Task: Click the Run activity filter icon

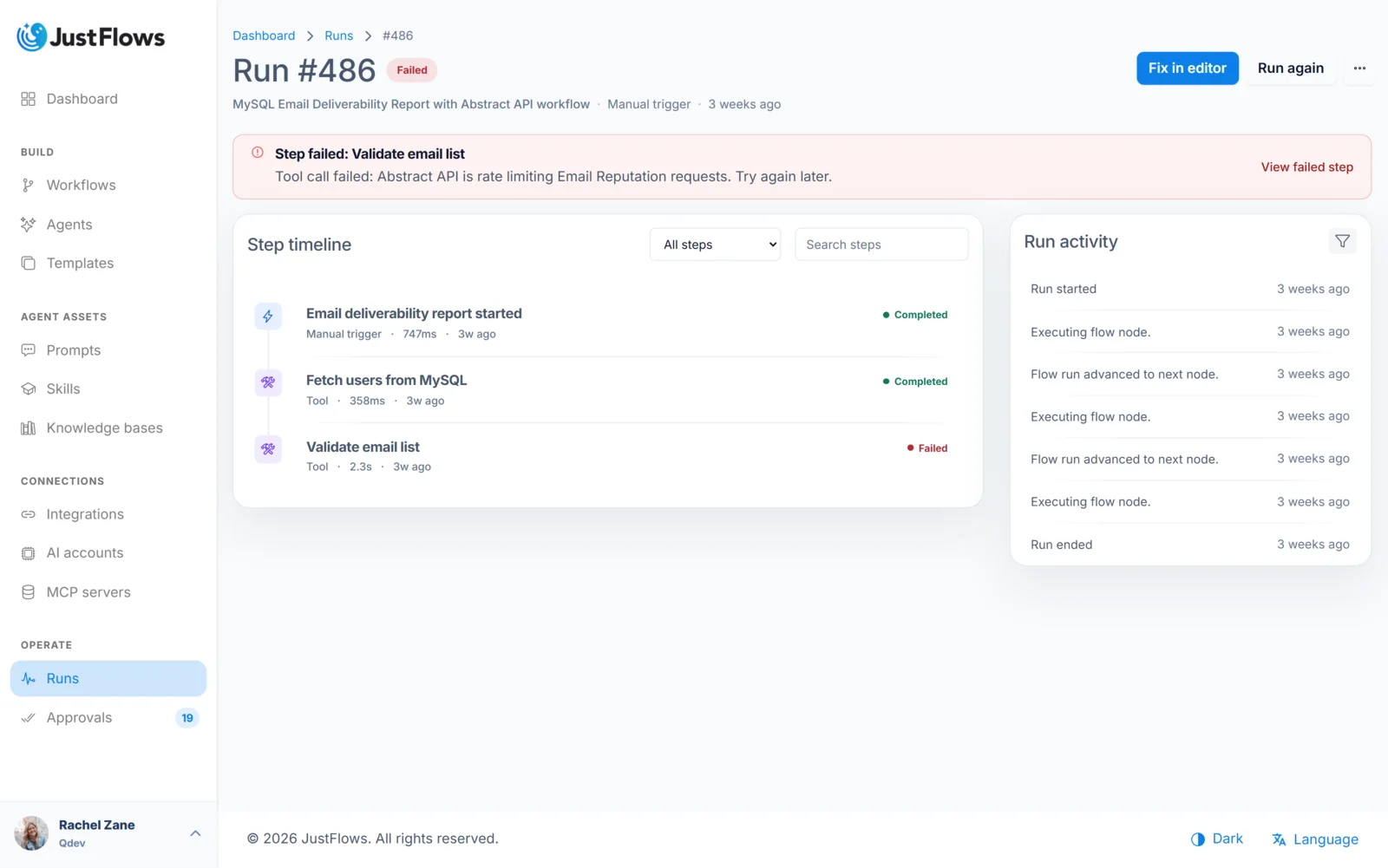Action: tap(1342, 241)
